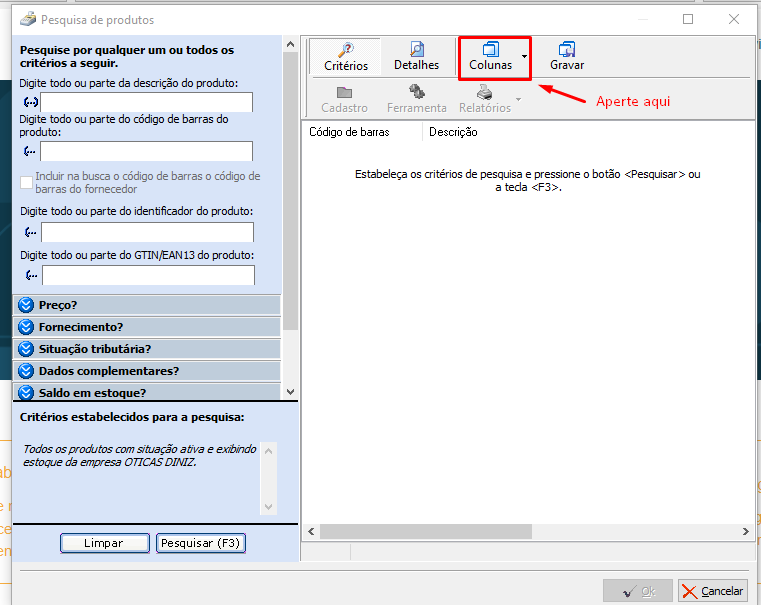Click the results horizontal scrollbar right arrow
Screen dimensions: 761x605
(x=745, y=532)
